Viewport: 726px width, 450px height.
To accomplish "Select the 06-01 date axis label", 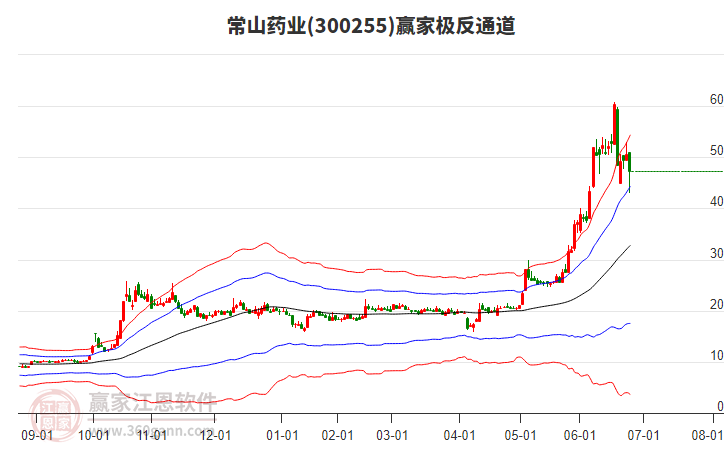I will point(579,436).
